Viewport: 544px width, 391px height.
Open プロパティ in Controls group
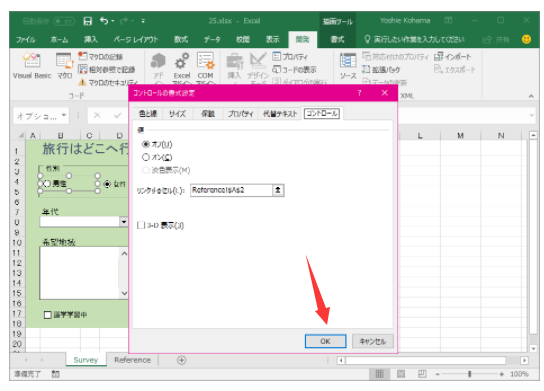coord(290,56)
